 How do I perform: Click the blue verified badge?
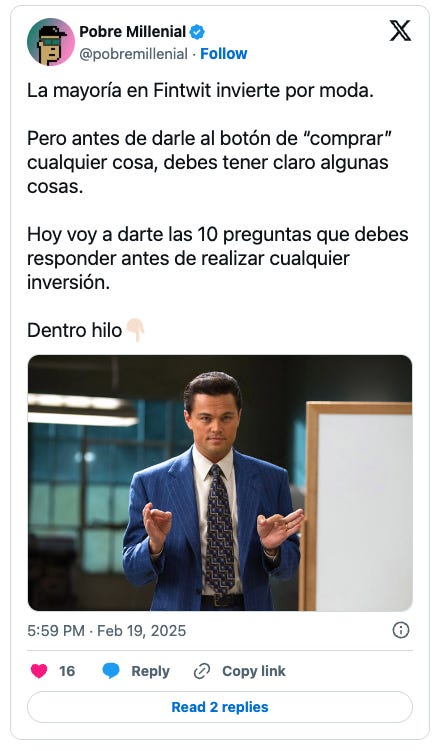[x=197, y=32]
